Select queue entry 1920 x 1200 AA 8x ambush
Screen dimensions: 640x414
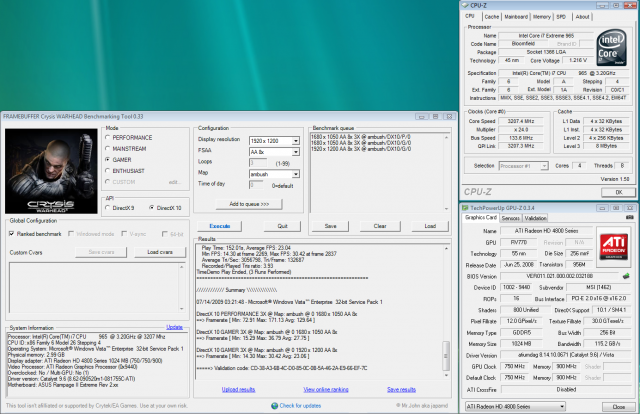point(361,149)
